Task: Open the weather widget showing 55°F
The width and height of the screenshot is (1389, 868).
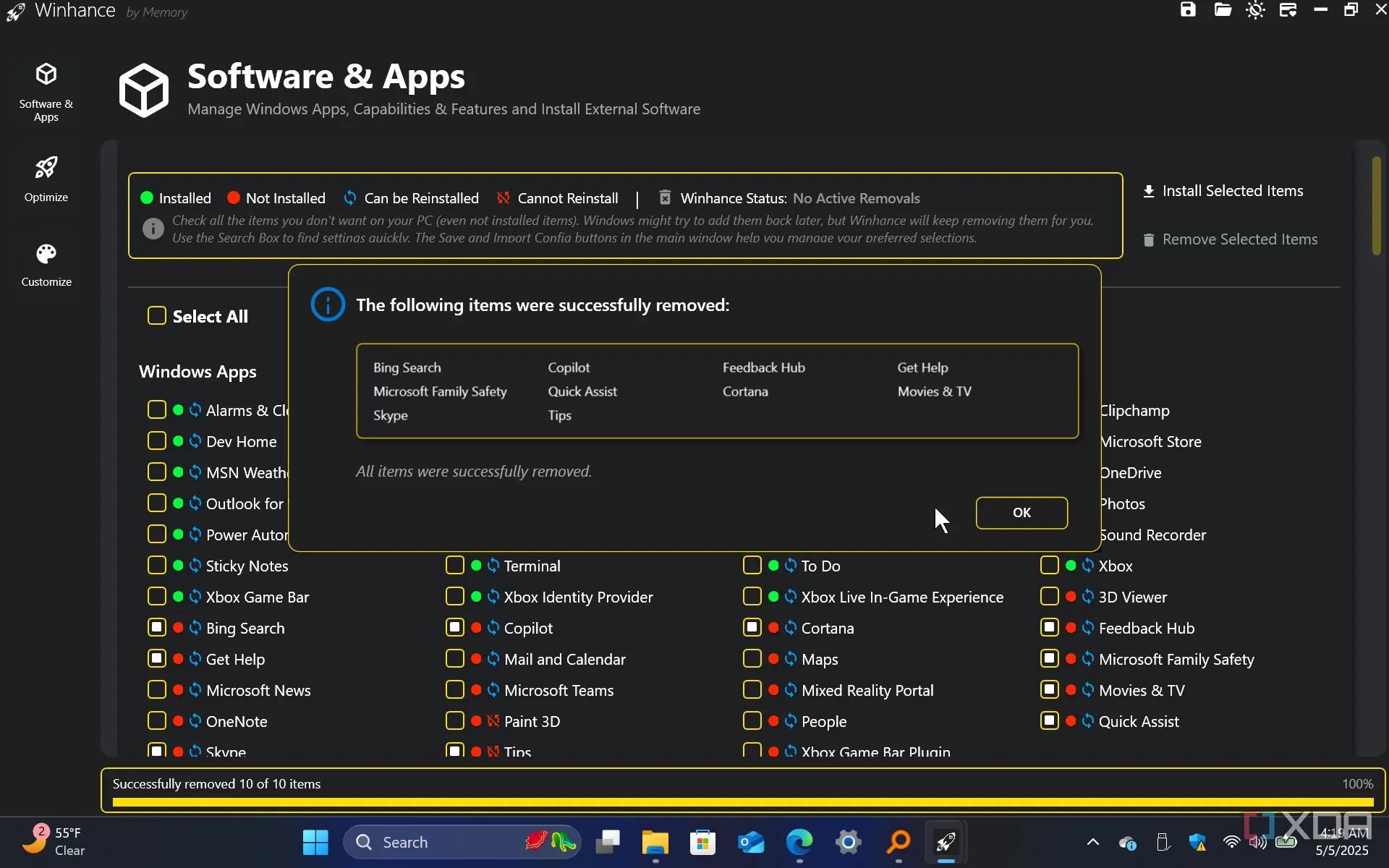Action: click(x=54, y=842)
